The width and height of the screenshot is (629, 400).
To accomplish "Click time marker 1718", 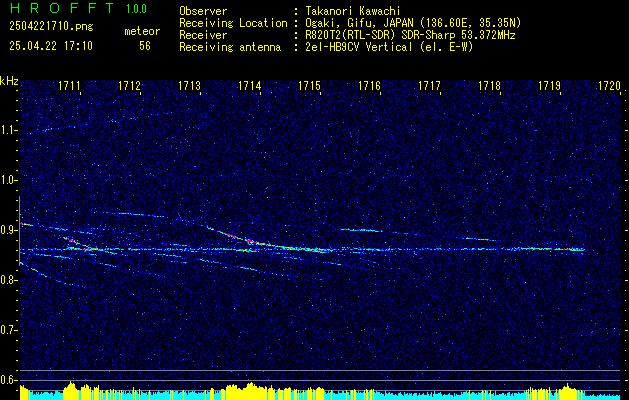I will (x=489, y=86).
